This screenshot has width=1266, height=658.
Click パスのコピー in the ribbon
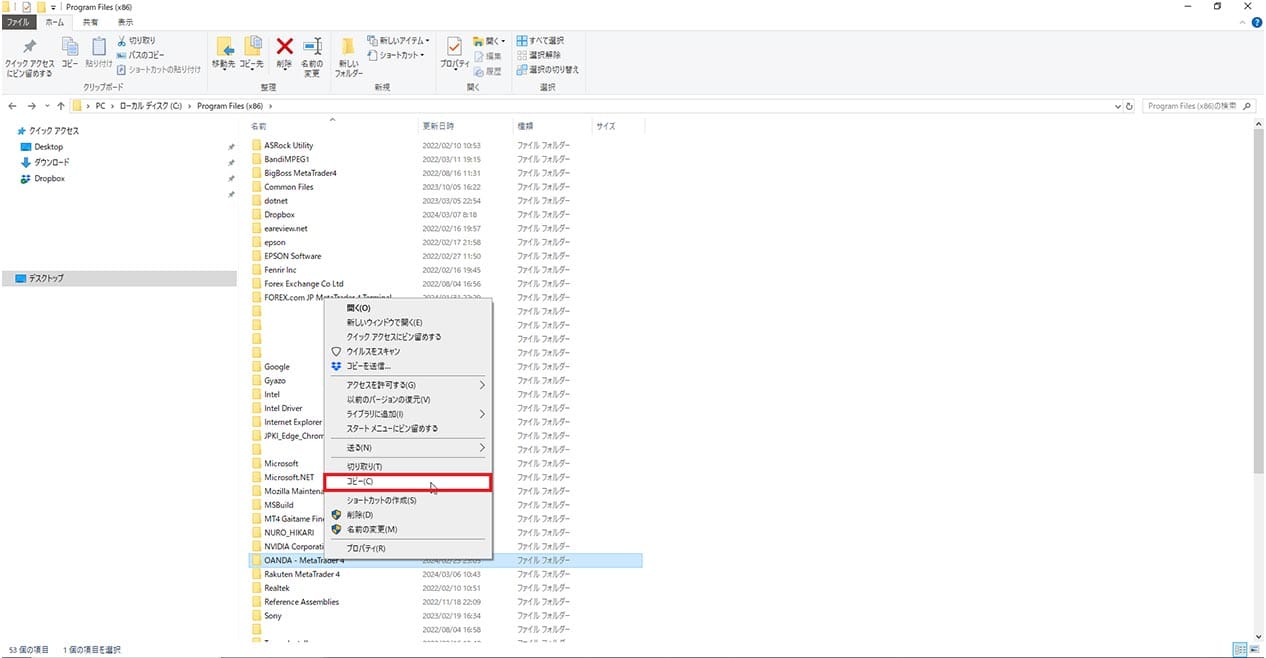pyautogui.click(x=140, y=55)
